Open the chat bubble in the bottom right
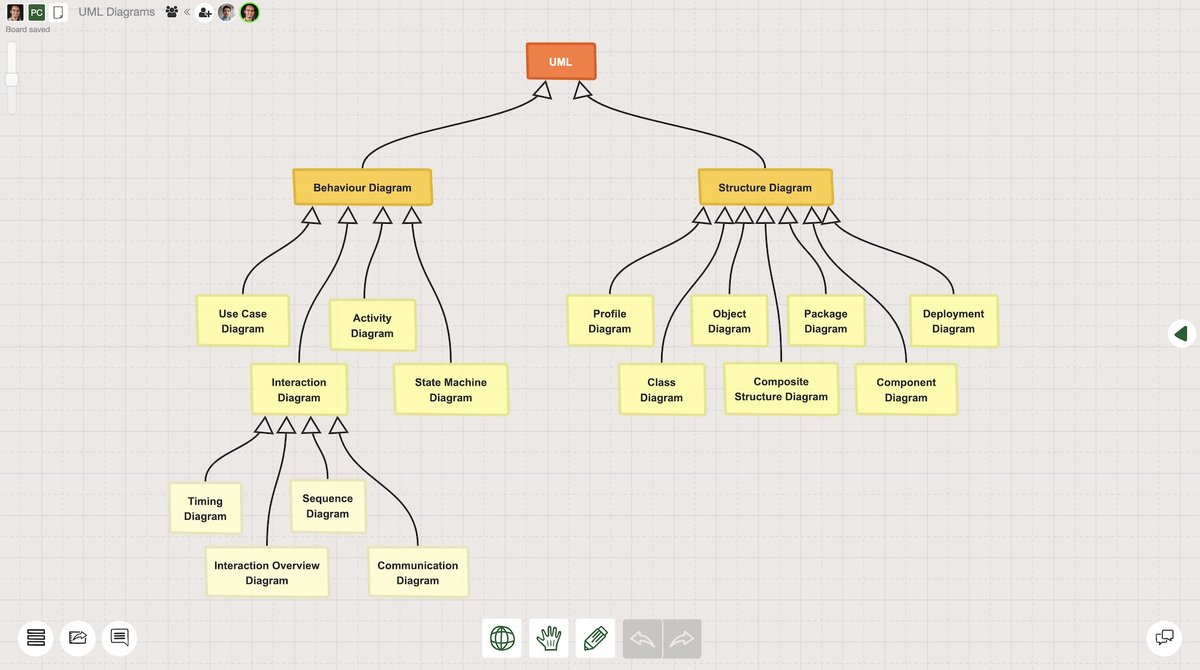Viewport: 1200px width, 670px height. [x=1163, y=636]
